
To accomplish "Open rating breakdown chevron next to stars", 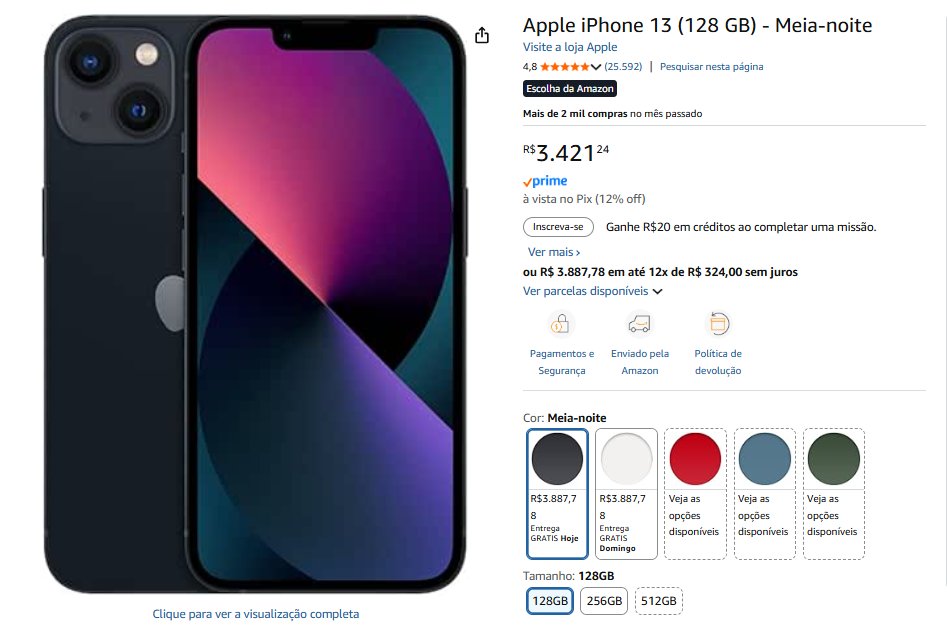I will 595,66.
